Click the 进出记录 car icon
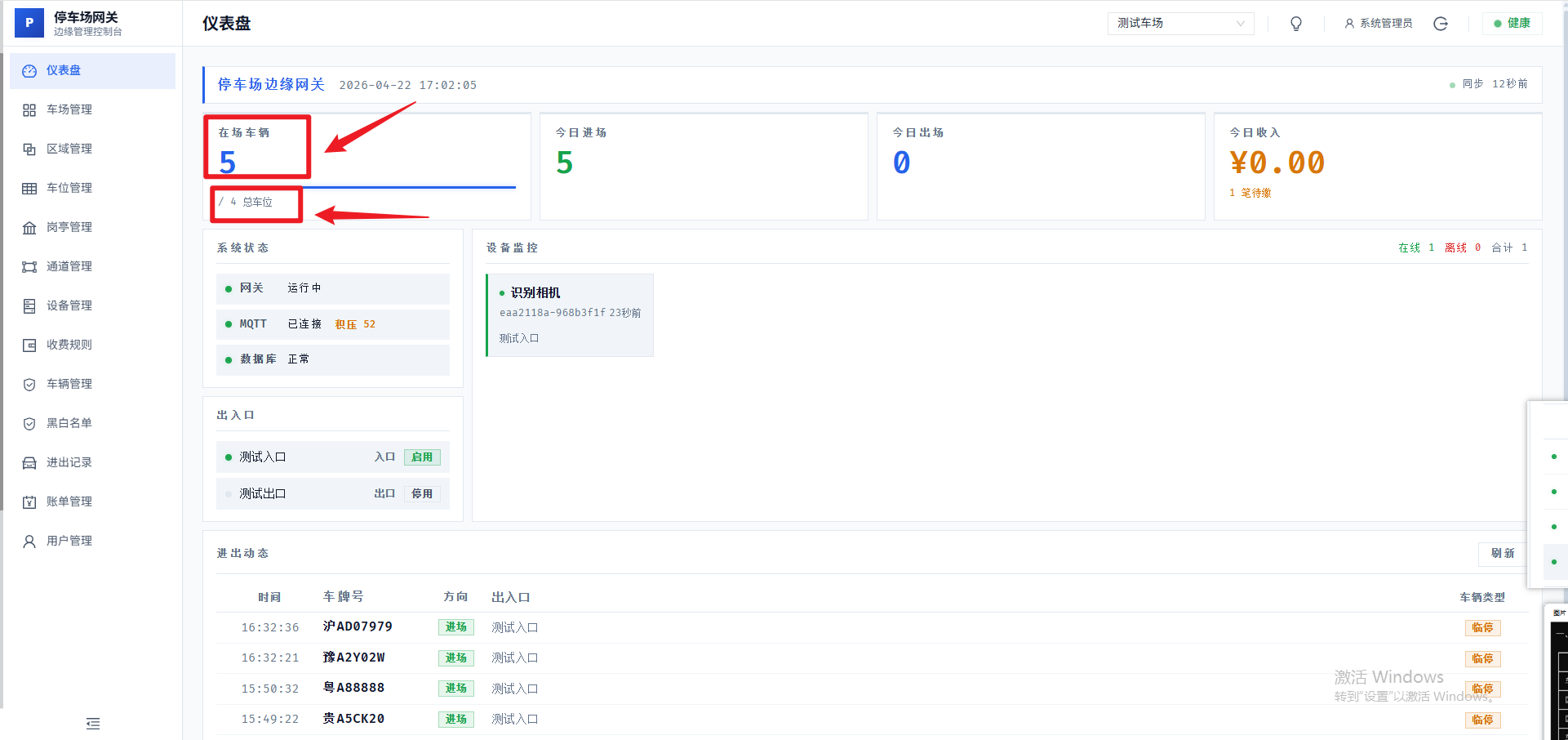1568x740 pixels. click(x=29, y=463)
